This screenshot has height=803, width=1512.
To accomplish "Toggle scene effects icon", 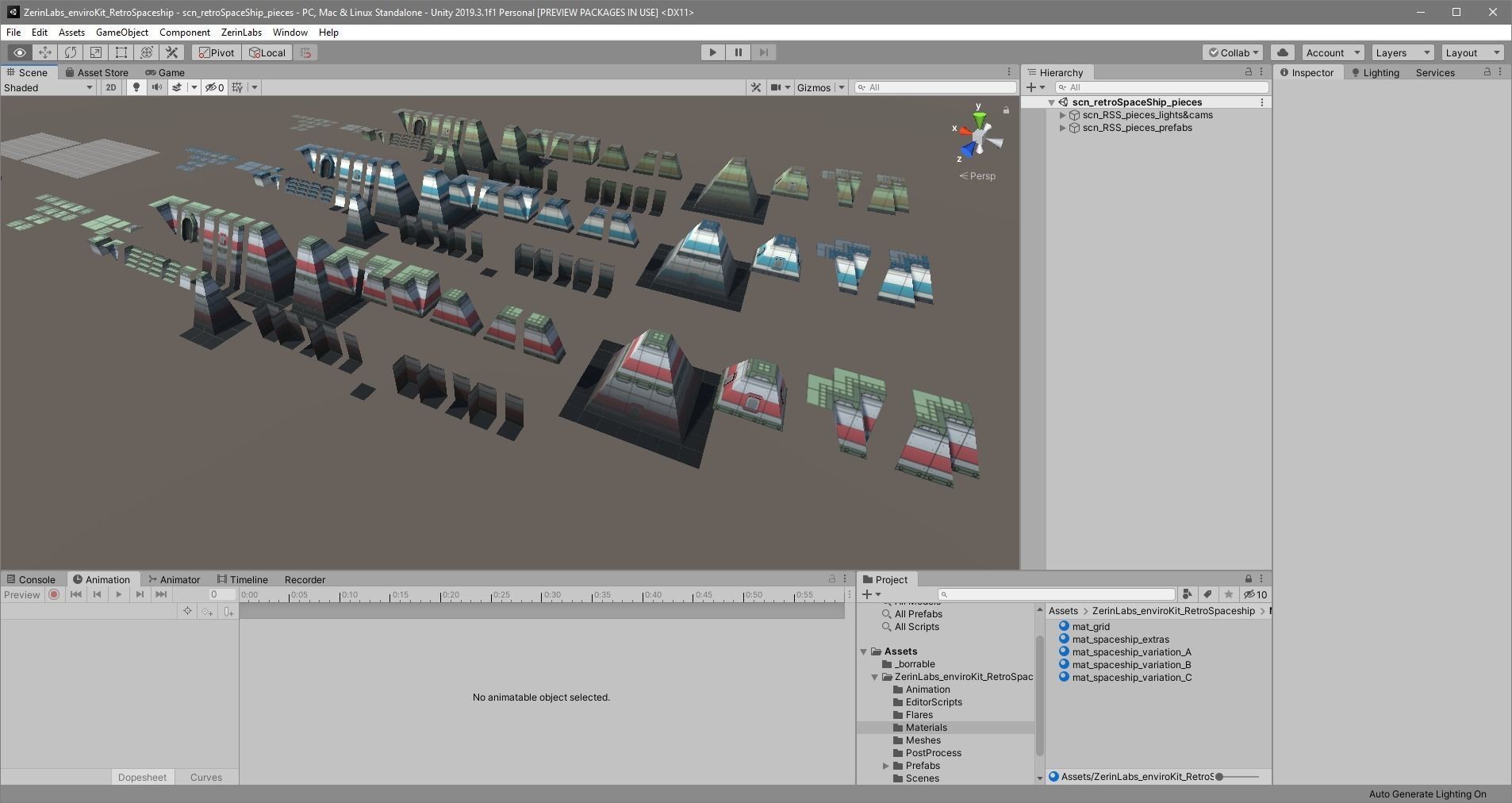I will pyautogui.click(x=177, y=87).
